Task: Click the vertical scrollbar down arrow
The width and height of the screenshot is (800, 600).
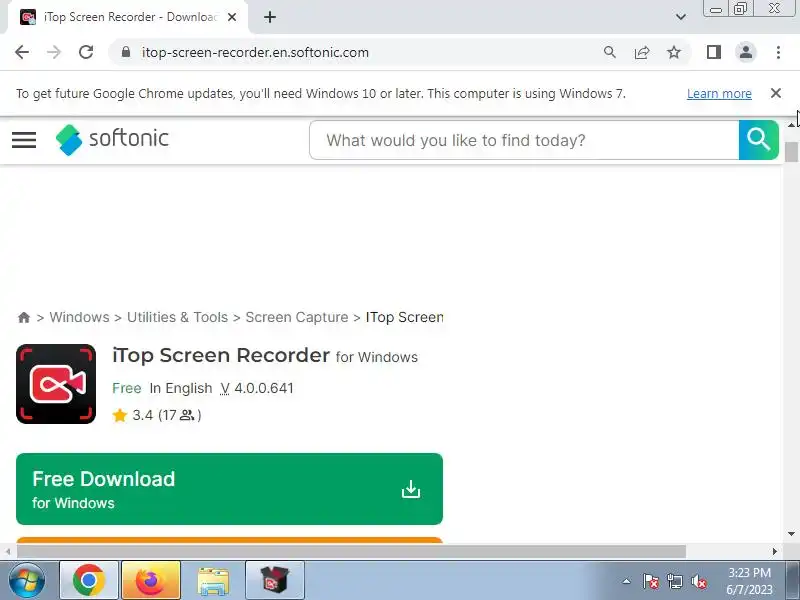Action: (x=791, y=534)
